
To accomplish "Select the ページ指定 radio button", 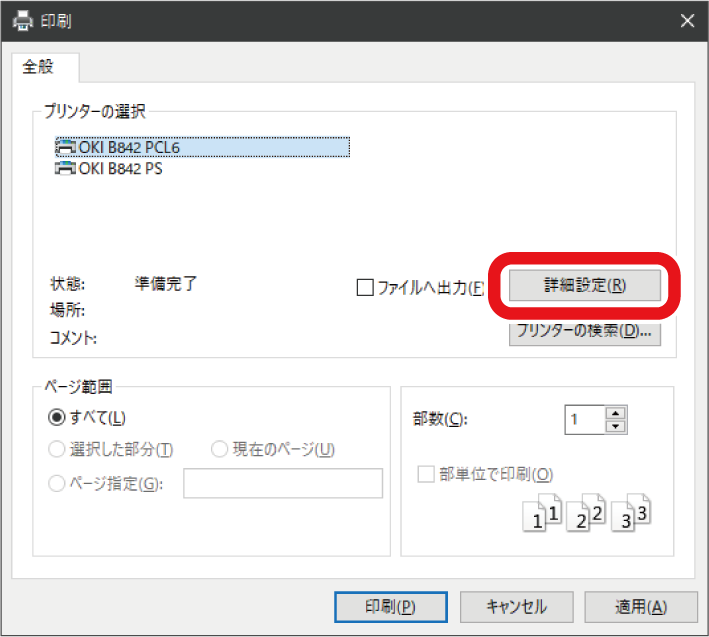I will pos(57,484).
